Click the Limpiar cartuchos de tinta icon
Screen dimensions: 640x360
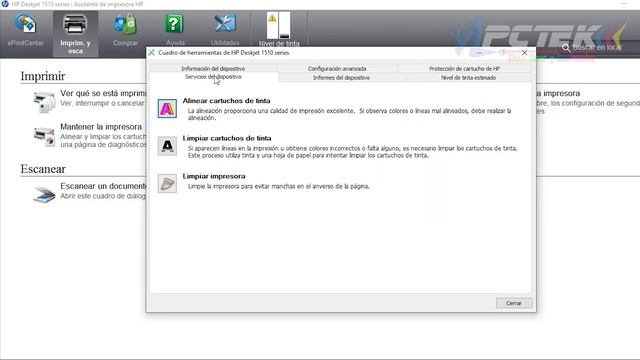click(x=167, y=146)
